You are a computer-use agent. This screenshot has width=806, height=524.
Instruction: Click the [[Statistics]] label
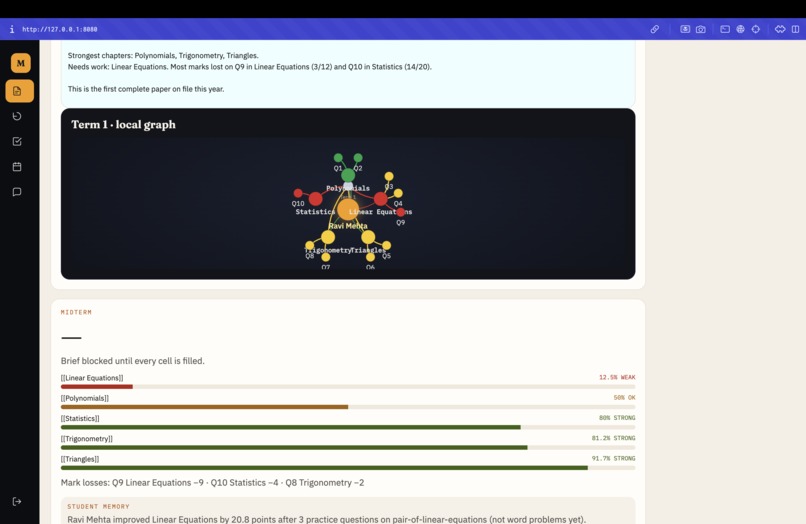pos(80,419)
